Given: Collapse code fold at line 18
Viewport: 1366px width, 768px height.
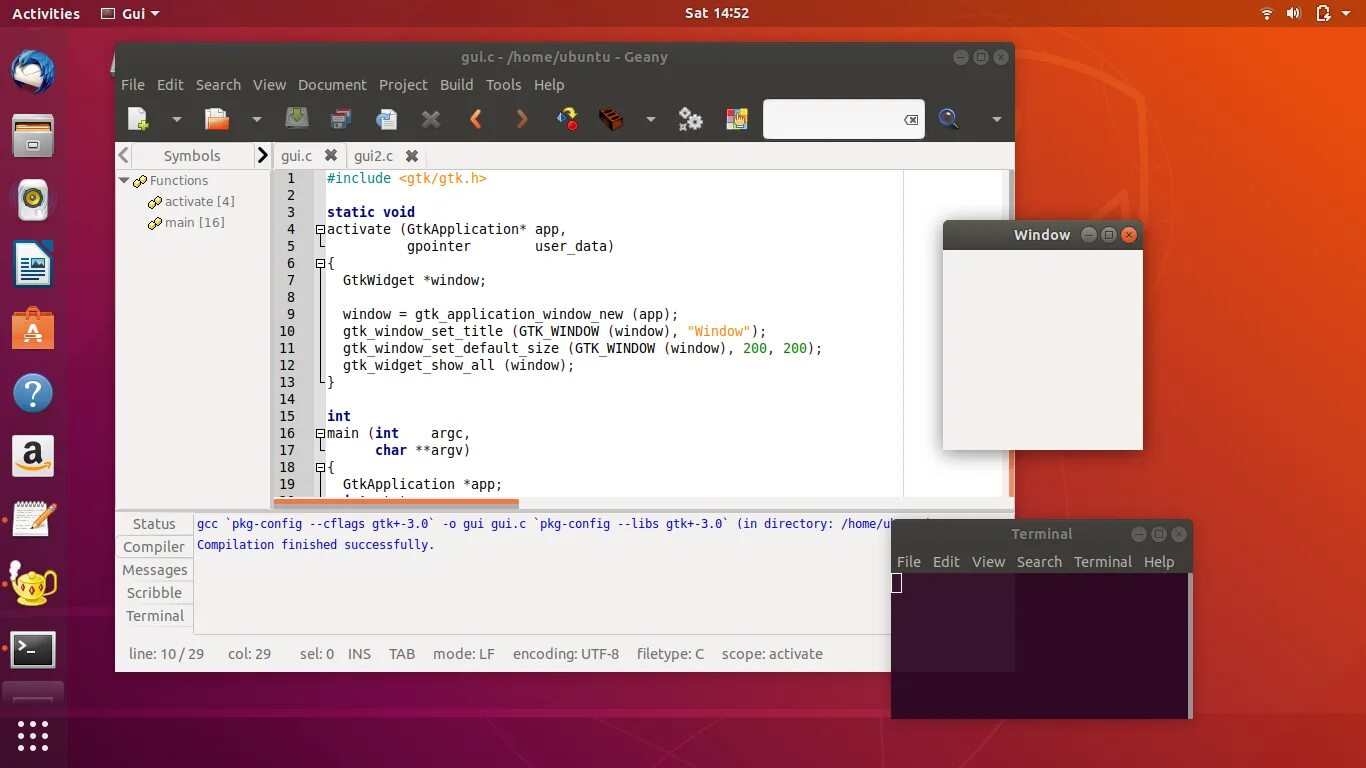Looking at the screenshot, I should coord(320,467).
